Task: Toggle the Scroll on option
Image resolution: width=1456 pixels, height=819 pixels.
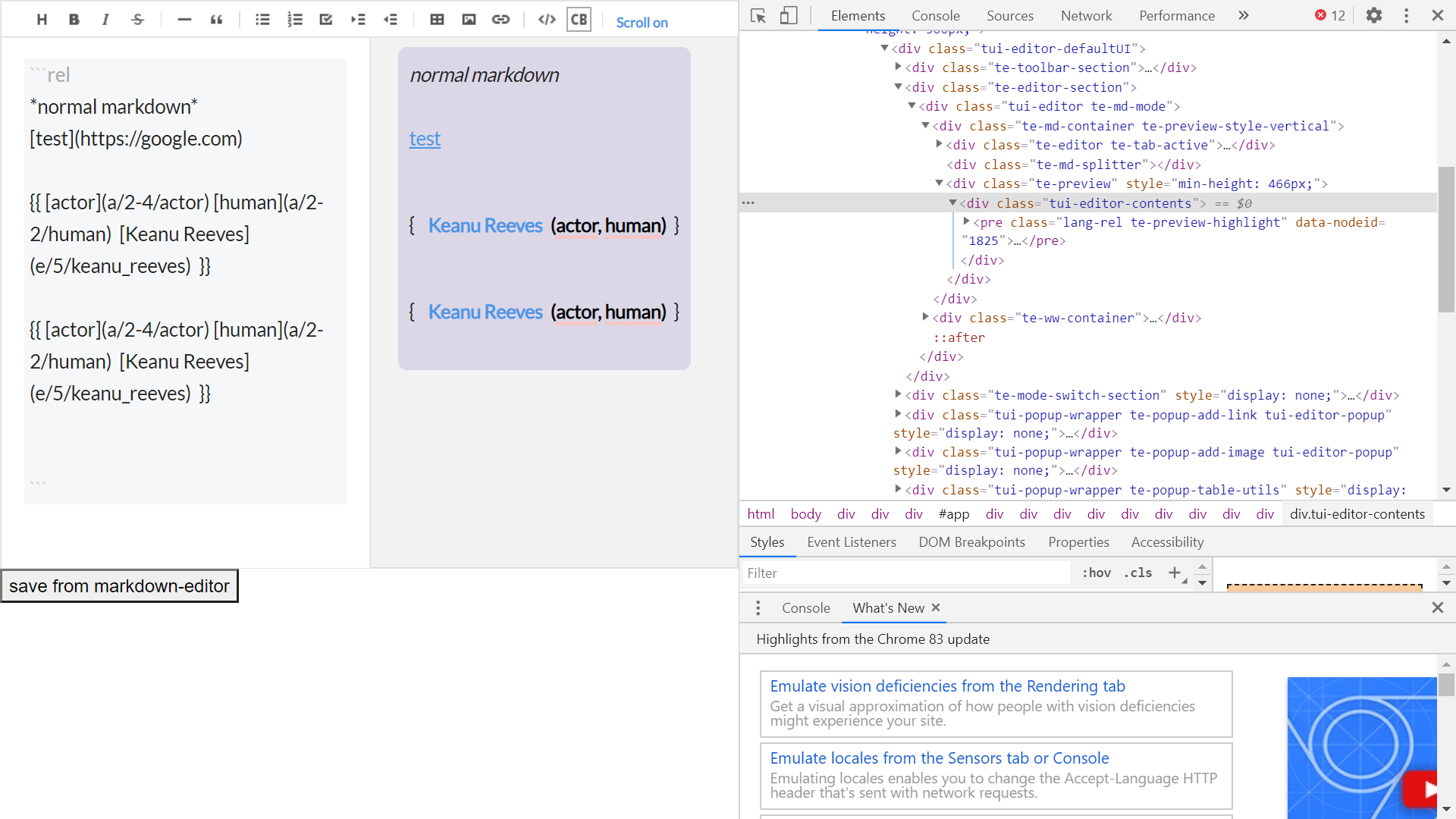Action: 642,22
